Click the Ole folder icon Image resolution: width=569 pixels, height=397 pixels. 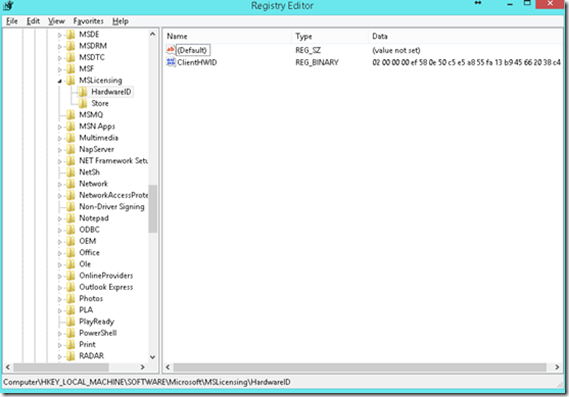click(x=71, y=264)
